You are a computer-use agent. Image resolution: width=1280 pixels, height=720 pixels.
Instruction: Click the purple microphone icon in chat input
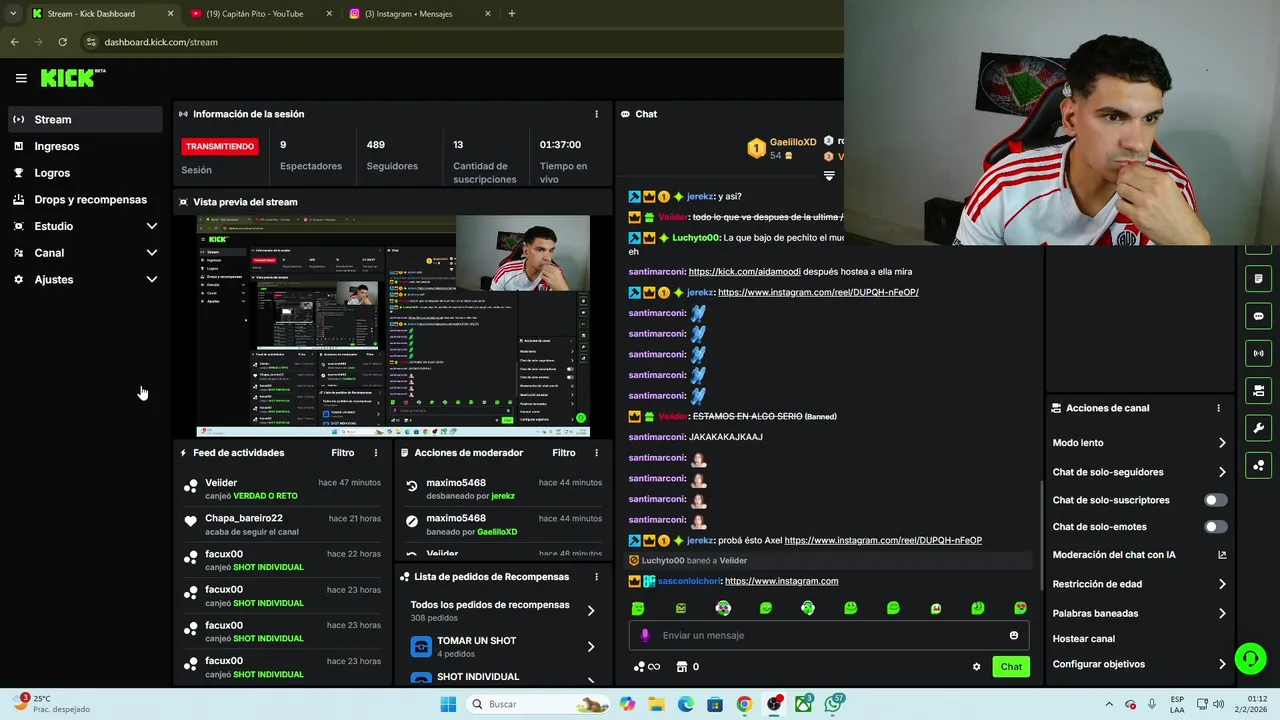tap(645, 635)
